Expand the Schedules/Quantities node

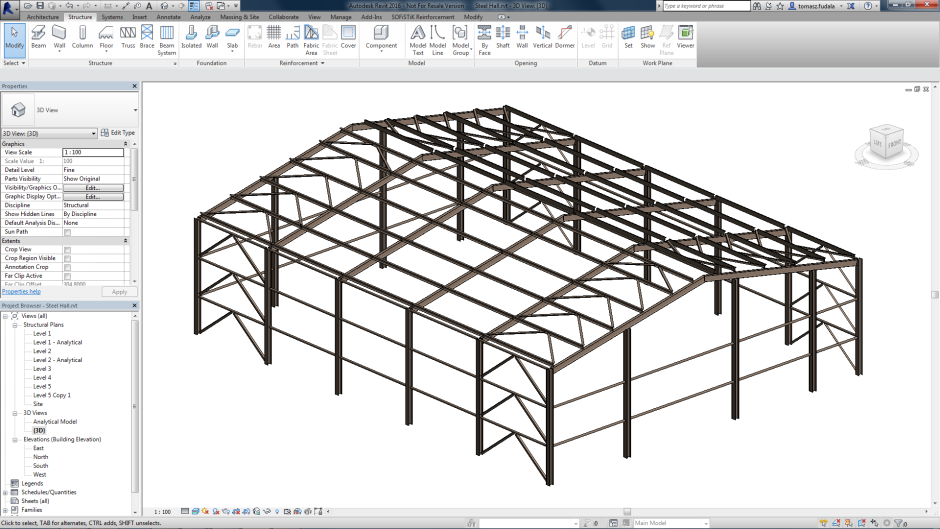(x=6, y=492)
